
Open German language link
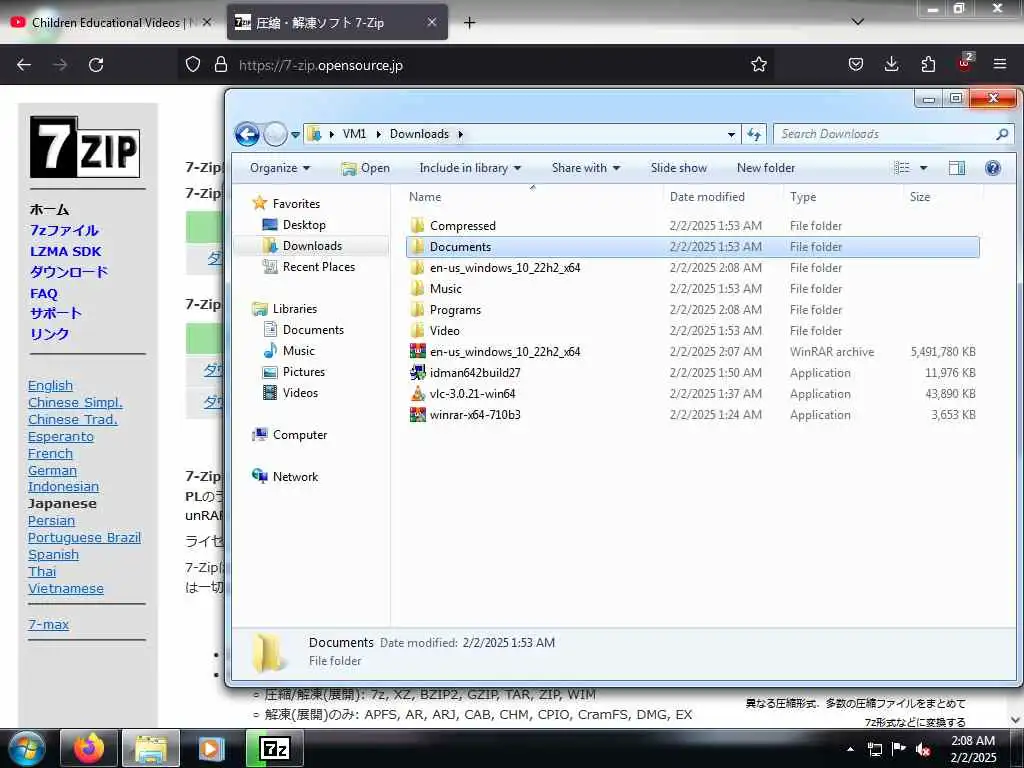[x=52, y=470]
